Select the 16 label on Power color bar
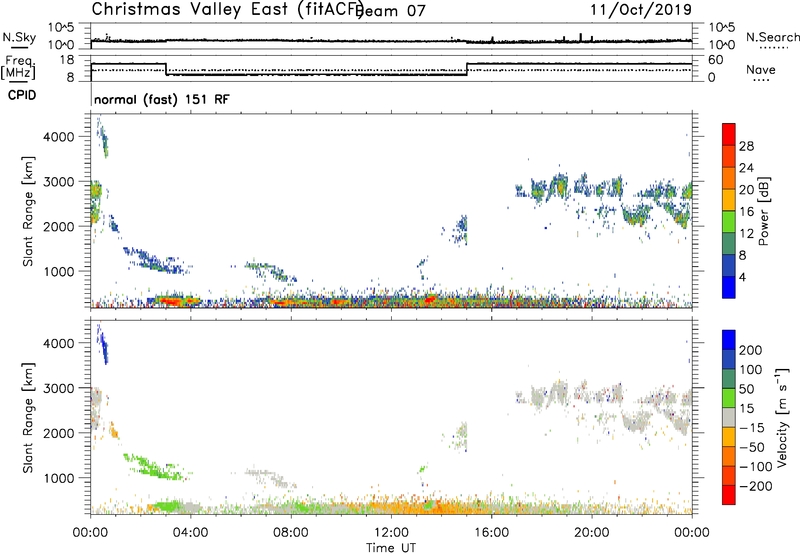The height and width of the screenshot is (554, 800). [x=746, y=212]
